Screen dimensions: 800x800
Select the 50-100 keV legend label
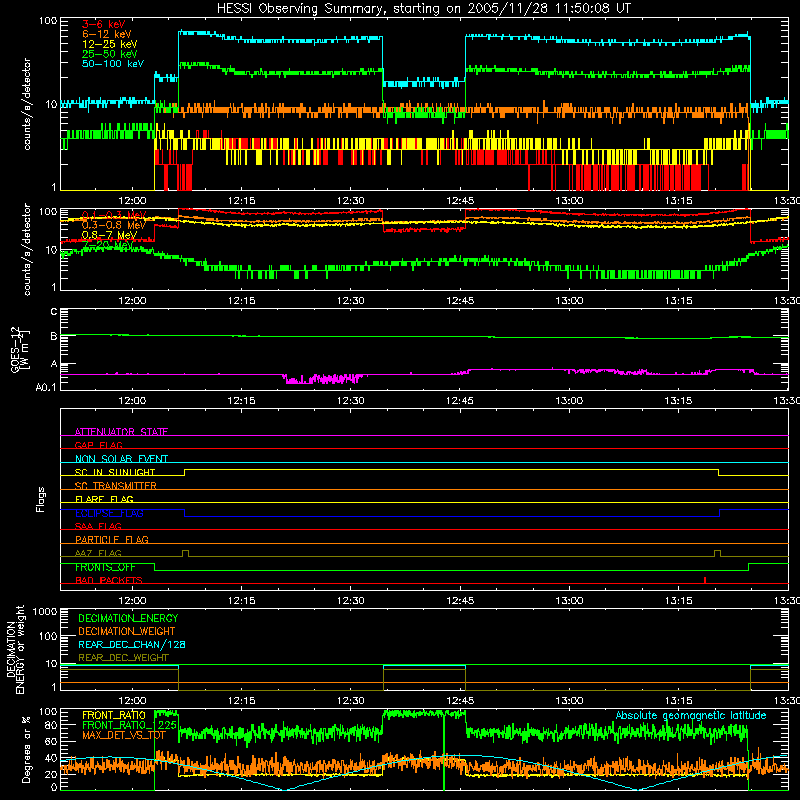113,63
